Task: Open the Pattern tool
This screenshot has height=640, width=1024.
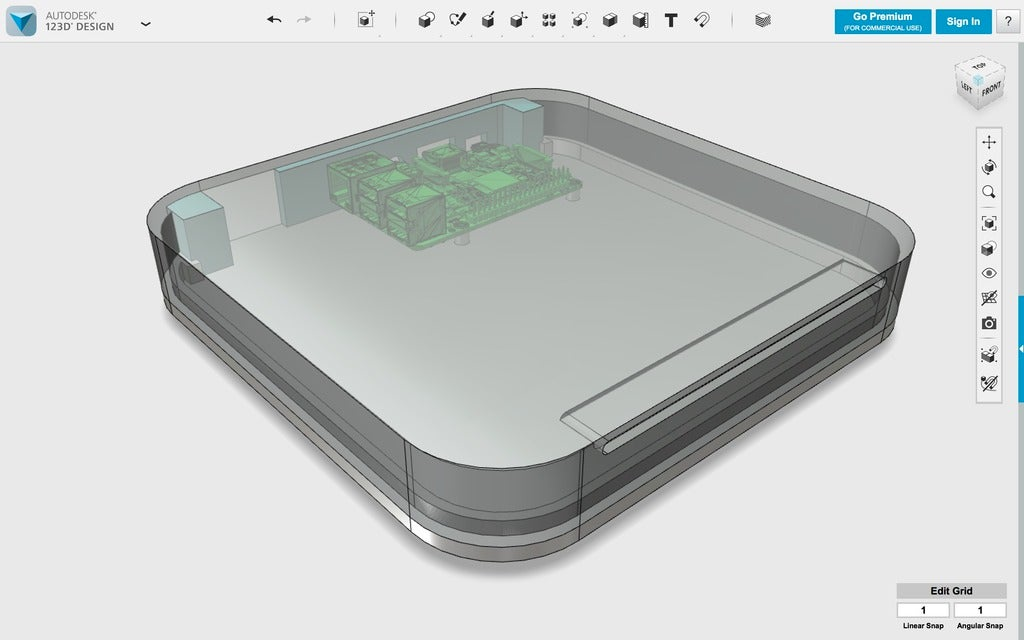Action: (x=549, y=20)
